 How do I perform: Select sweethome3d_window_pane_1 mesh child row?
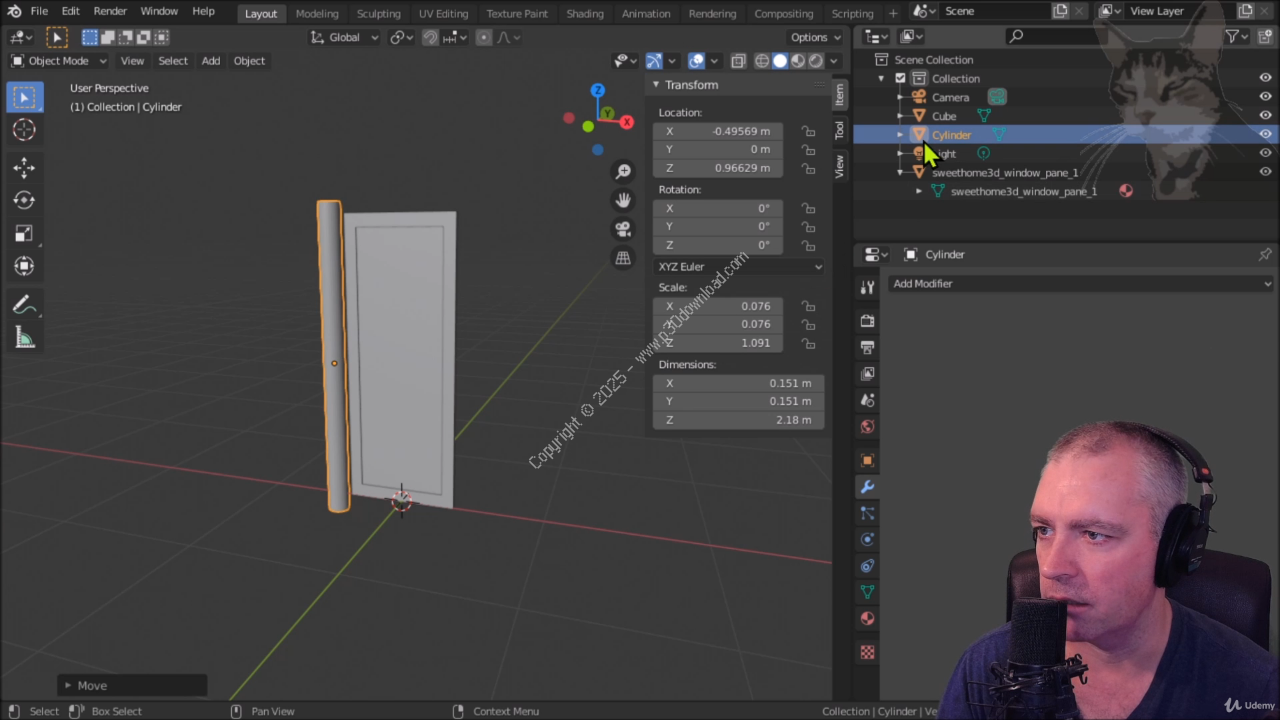click(x=1023, y=191)
